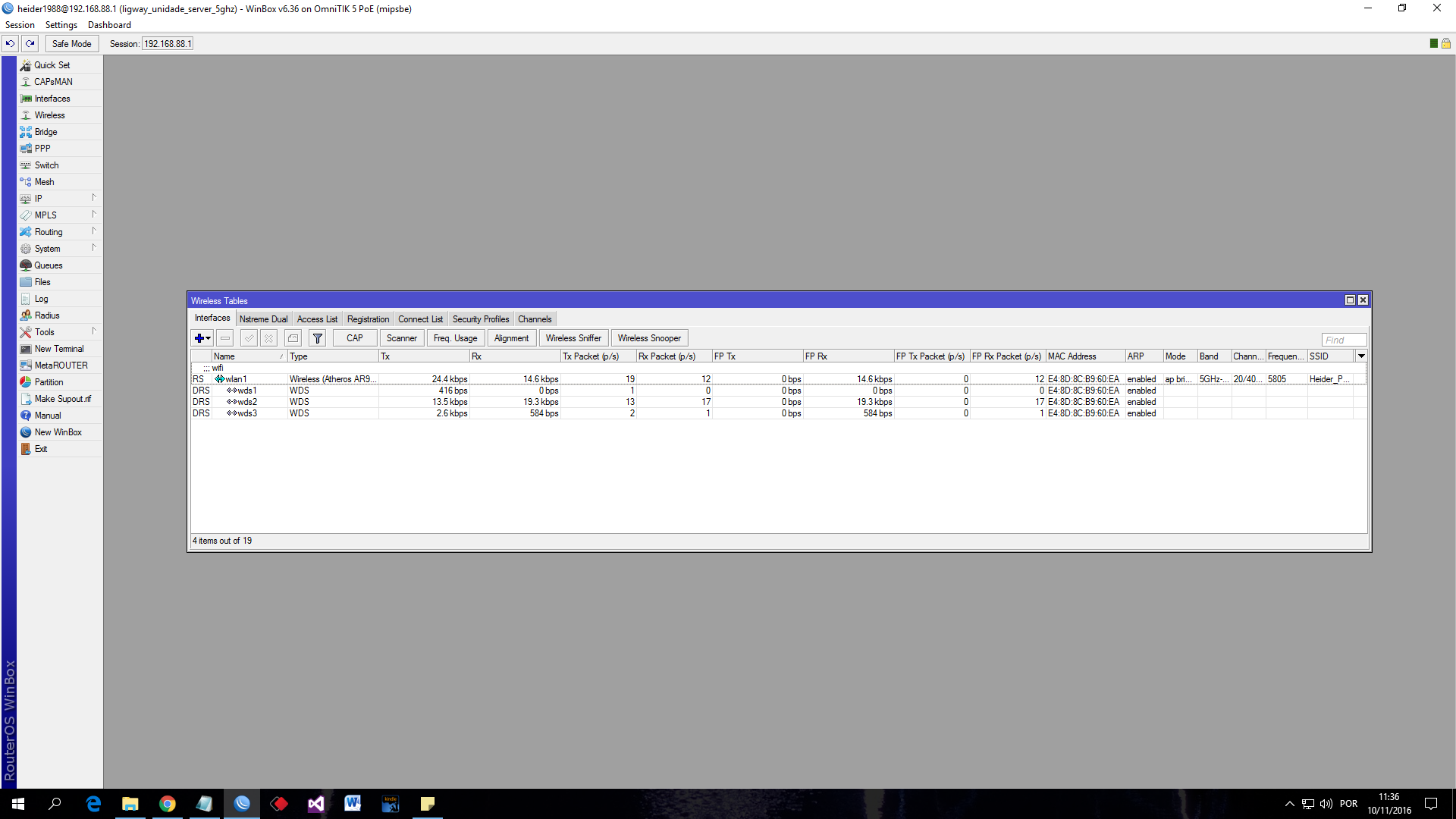Click the Find search field

[x=1343, y=340]
